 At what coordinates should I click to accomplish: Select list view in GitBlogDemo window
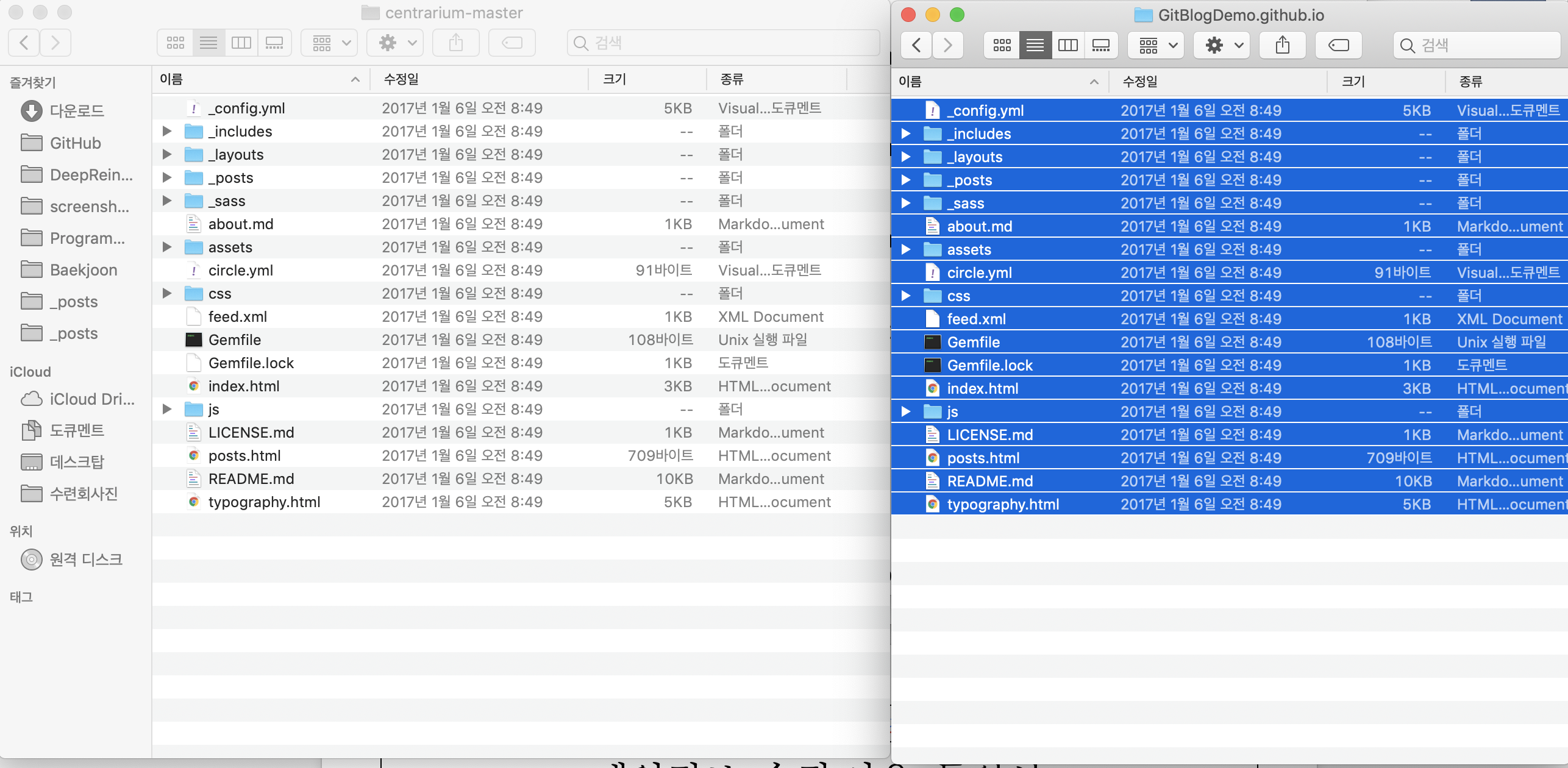[1035, 45]
